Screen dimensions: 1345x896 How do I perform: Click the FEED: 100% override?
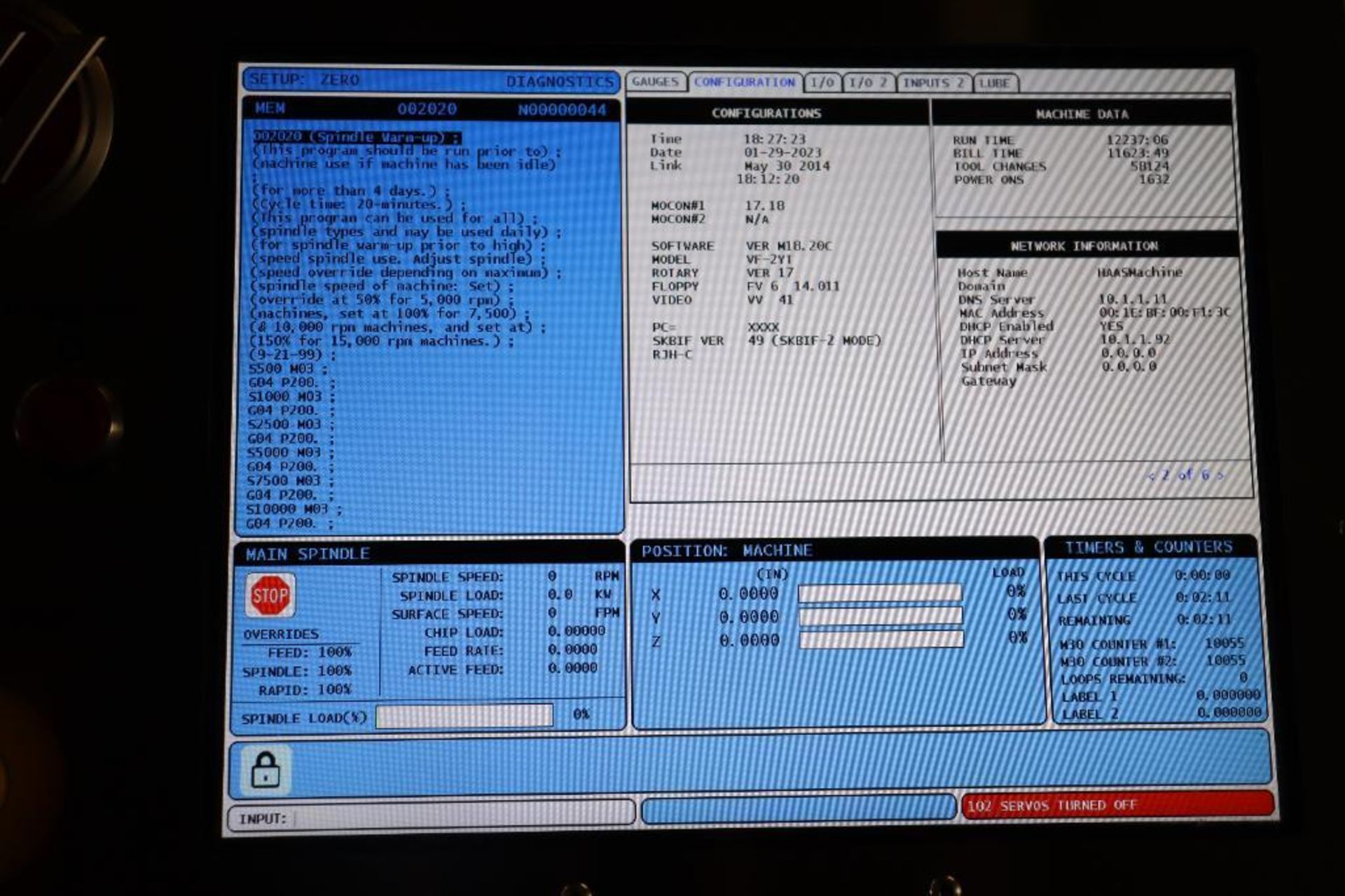coord(310,653)
